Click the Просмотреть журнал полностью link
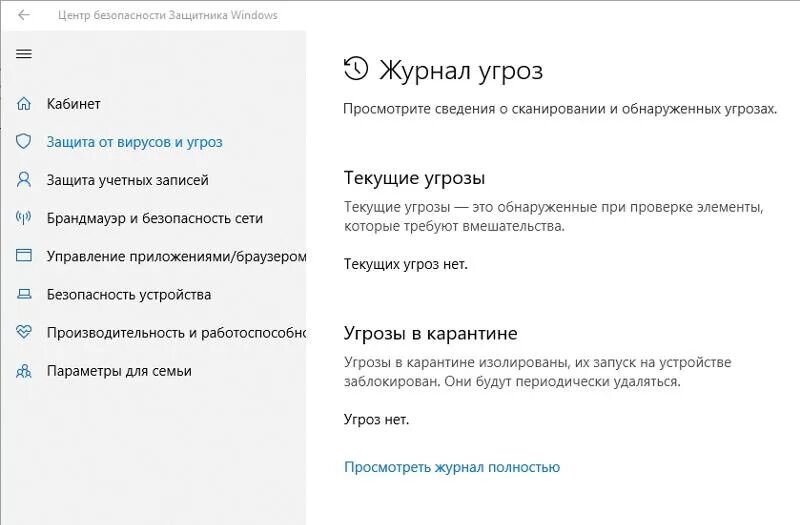 point(452,467)
